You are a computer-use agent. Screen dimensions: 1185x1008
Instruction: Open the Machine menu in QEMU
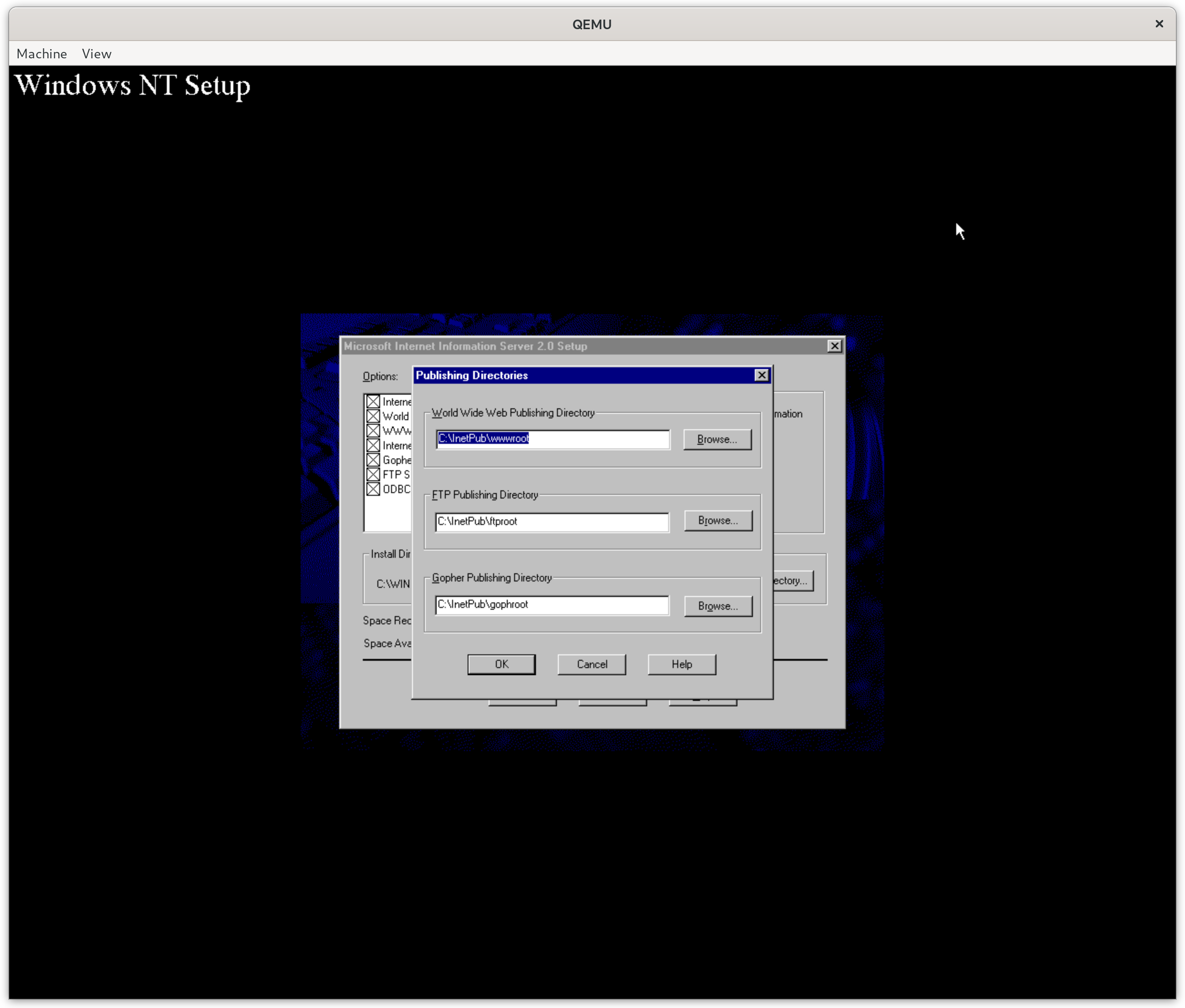42,54
